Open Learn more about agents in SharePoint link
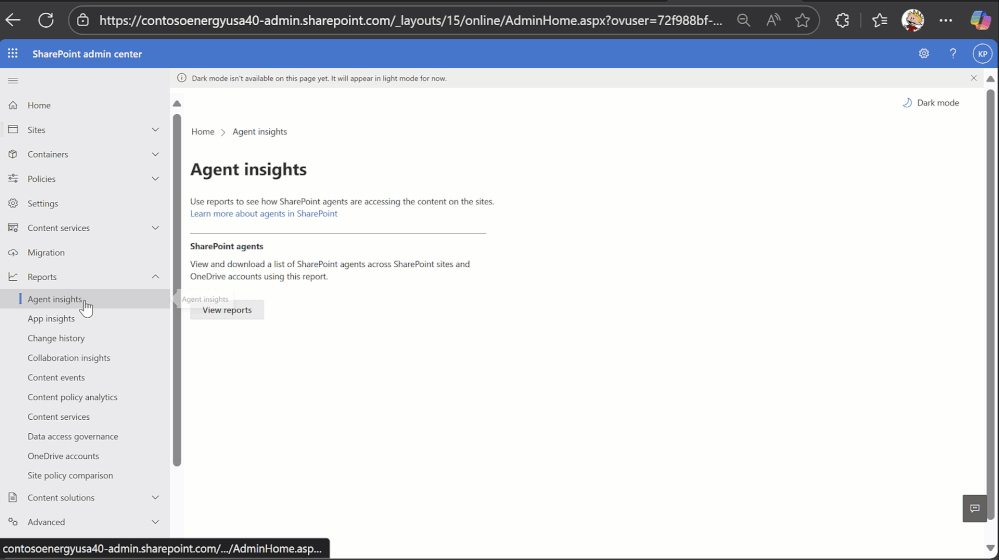999x560 pixels. [x=264, y=213]
